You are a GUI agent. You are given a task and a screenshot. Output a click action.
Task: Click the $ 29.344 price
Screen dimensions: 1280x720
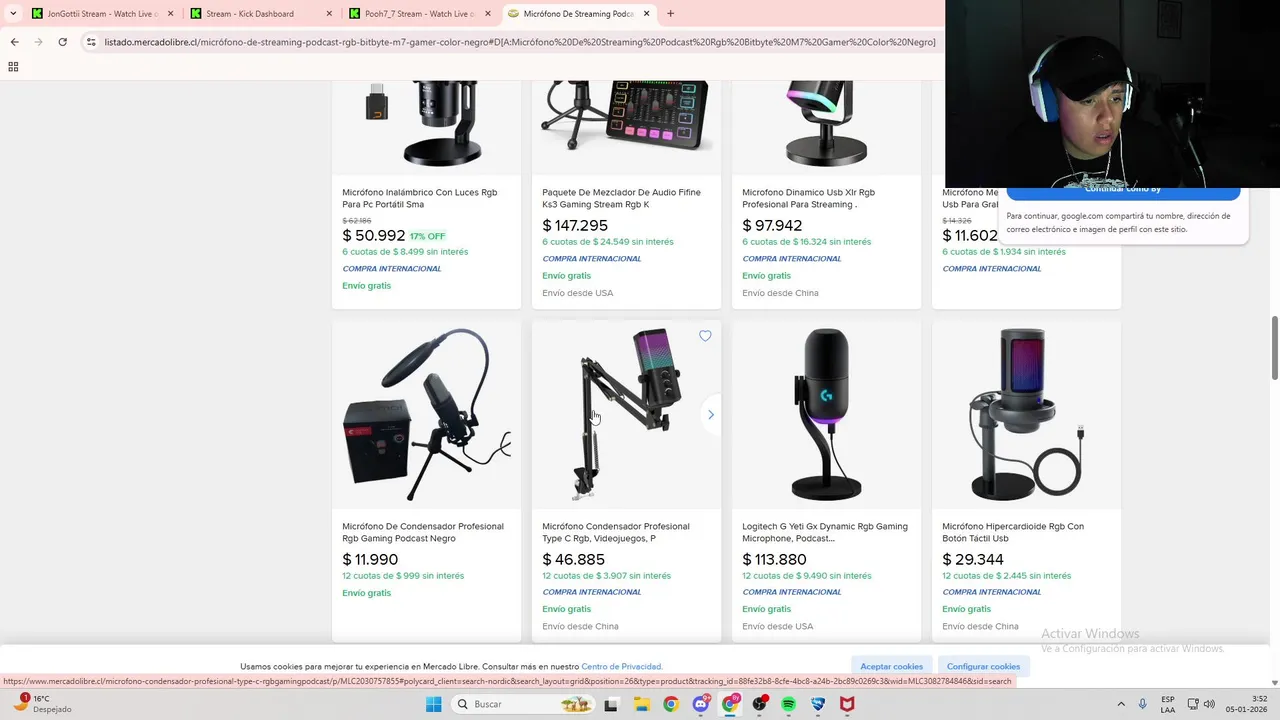coord(973,559)
